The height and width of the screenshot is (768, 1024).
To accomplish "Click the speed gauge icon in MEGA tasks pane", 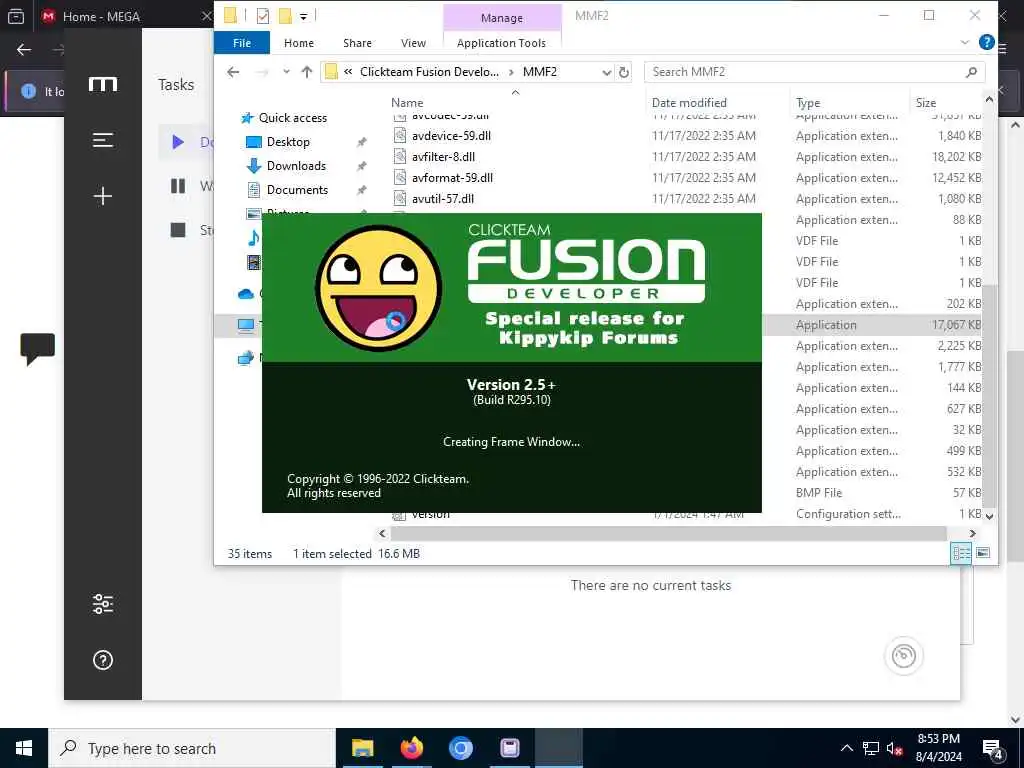I will tap(903, 655).
